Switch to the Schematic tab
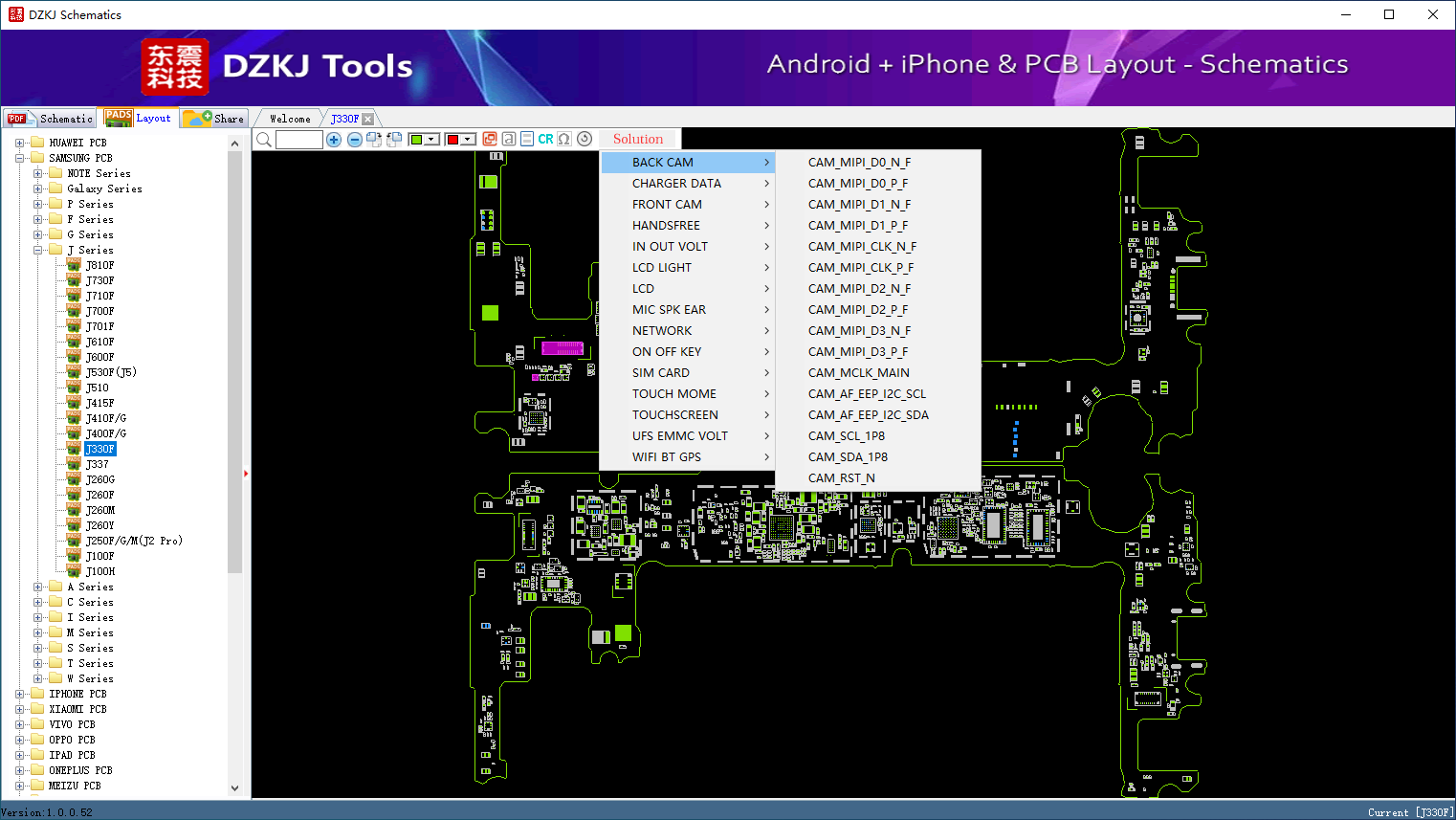 [50, 119]
